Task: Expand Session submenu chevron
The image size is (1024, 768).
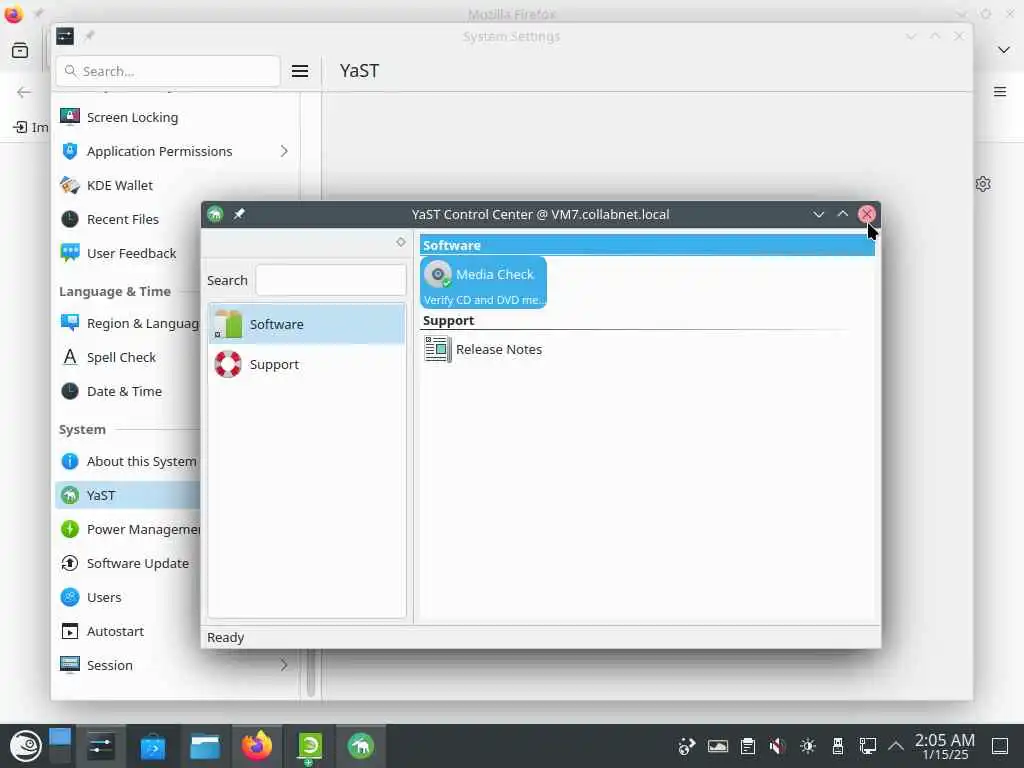Action: tap(284, 665)
